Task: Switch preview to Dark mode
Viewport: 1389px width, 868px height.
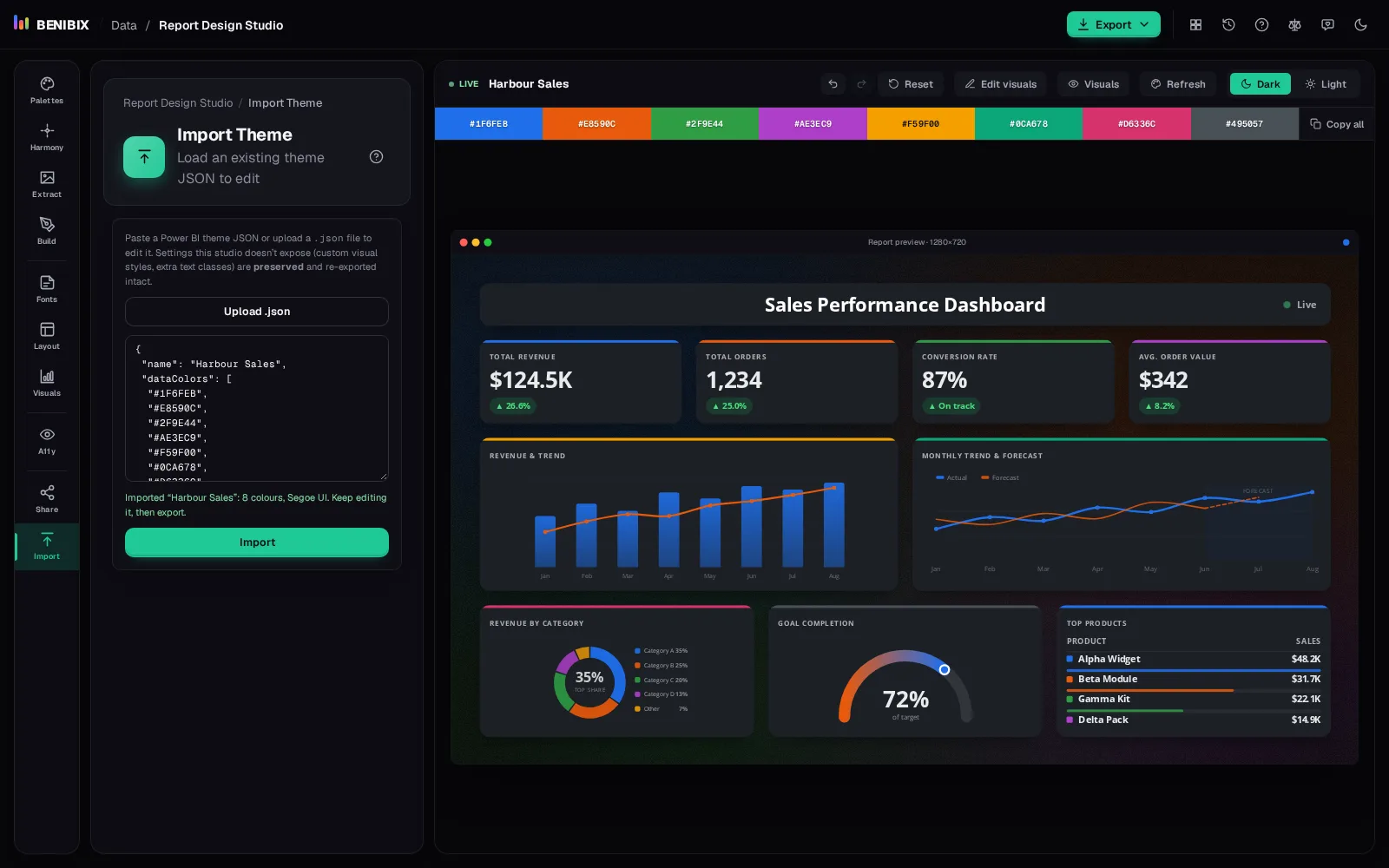Action: [x=1260, y=84]
